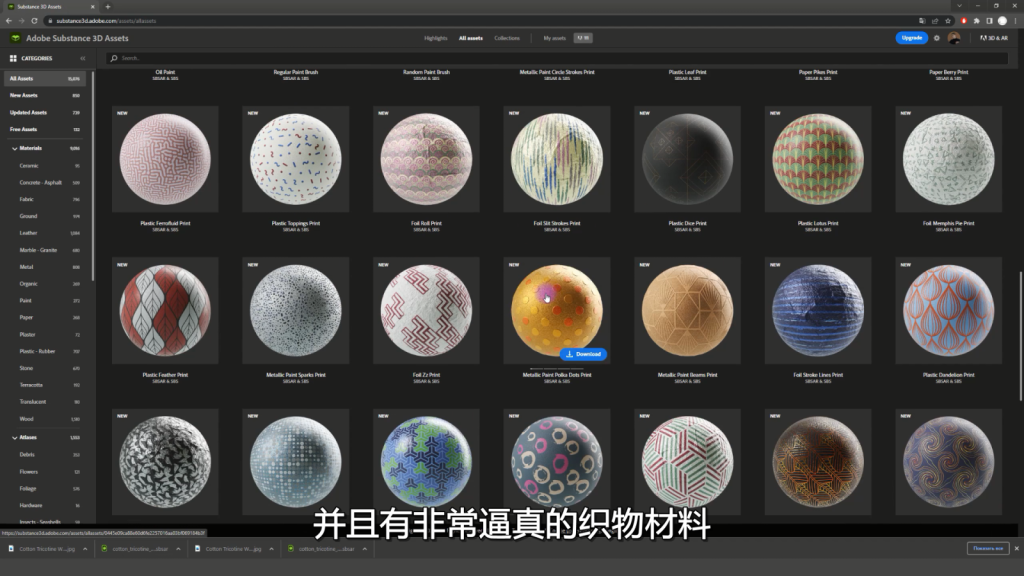Collapse the Categories sidebar with the double chevron
The image size is (1024, 576).
point(83,58)
